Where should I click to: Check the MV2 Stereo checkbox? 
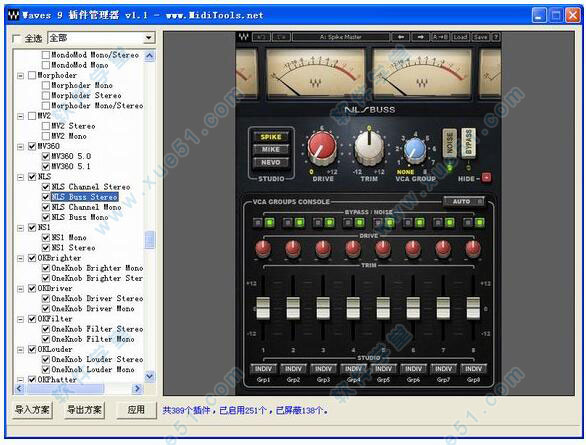46,126
